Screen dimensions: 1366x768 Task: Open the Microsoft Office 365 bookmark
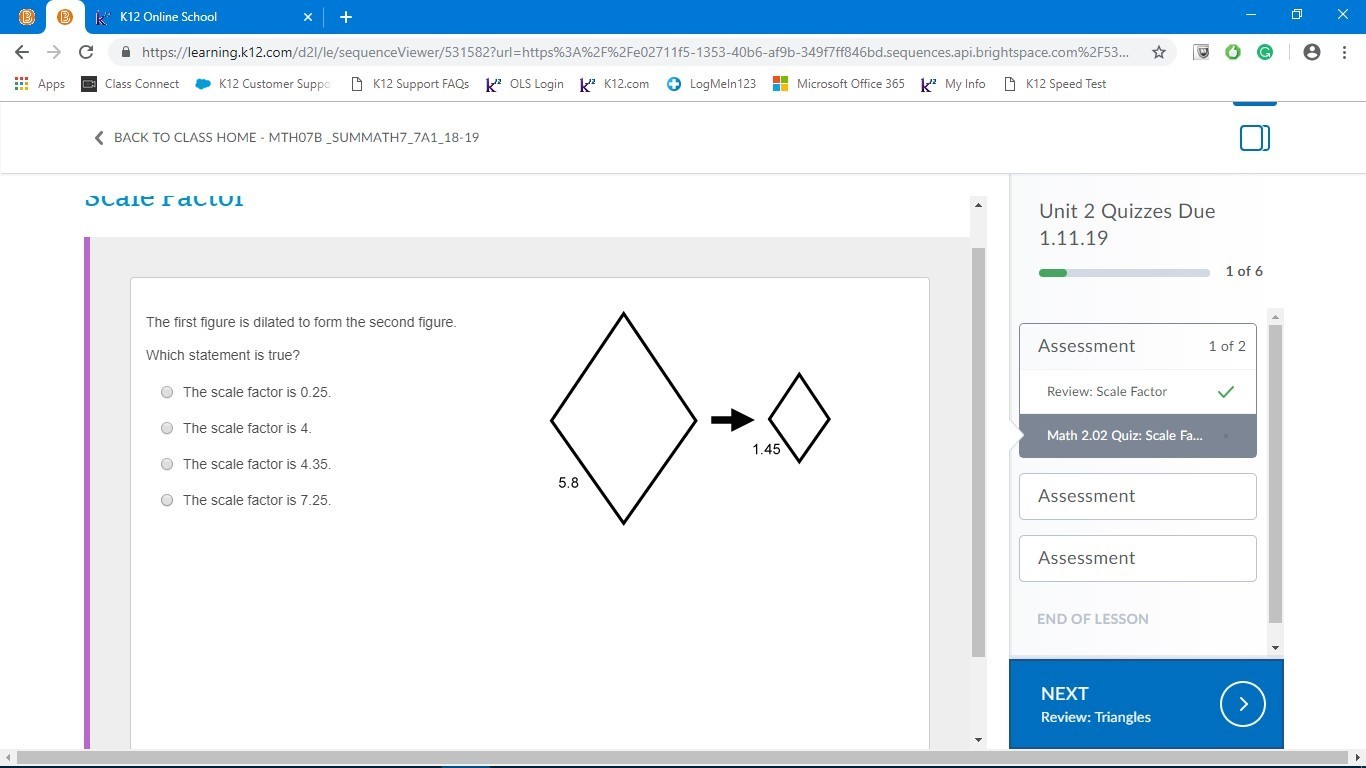click(838, 84)
